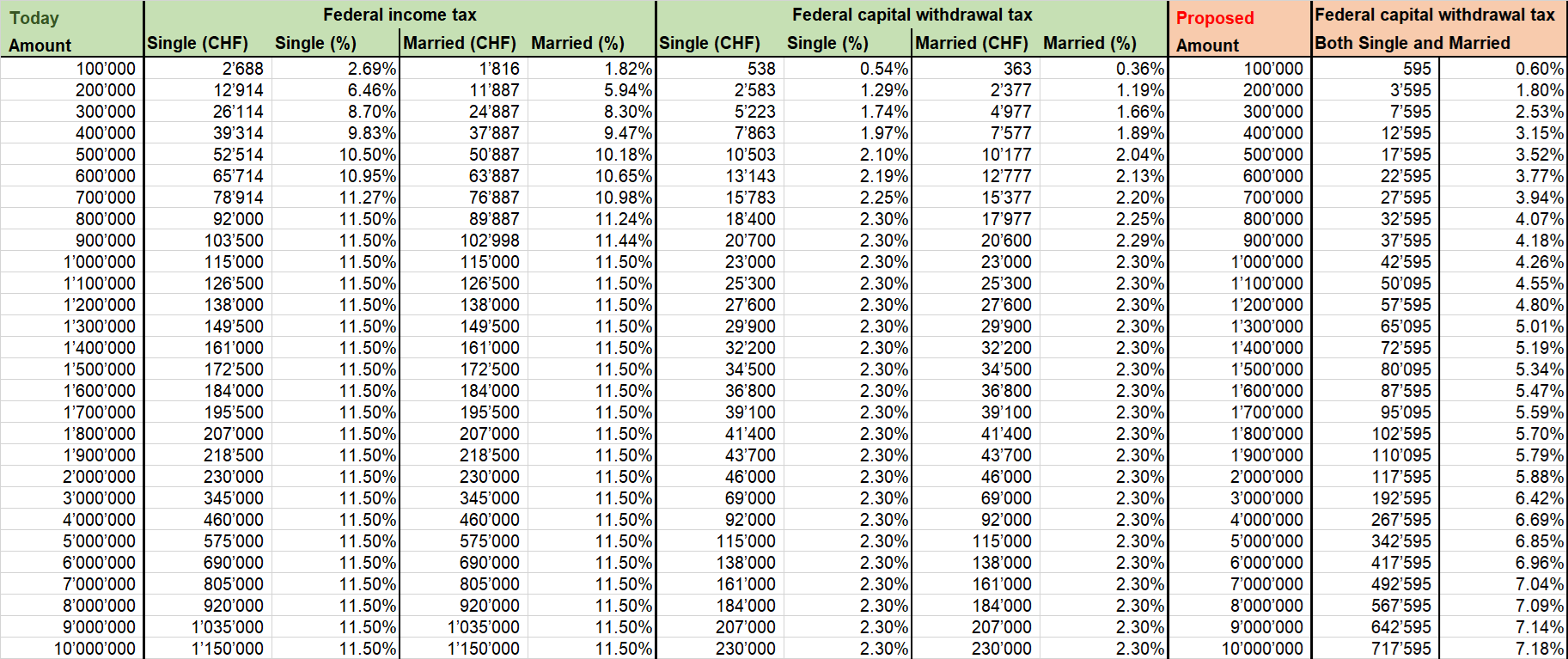Click the 4.55% cell
The width and height of the screenshot is (1568, 659).
tap(1504, 284)
